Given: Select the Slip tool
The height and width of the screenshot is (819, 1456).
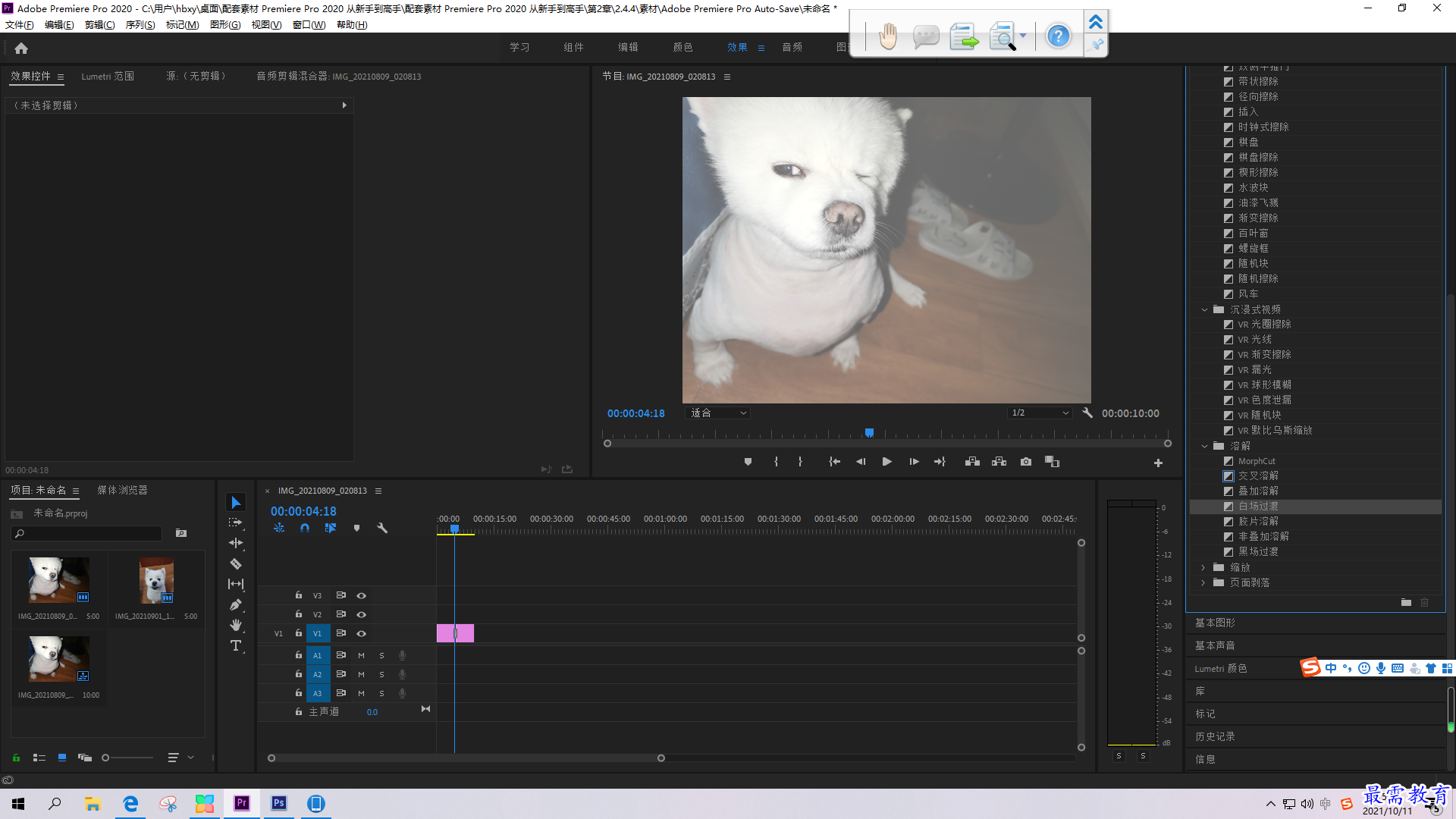Looking at the screenshot, I should click(236, 584).
